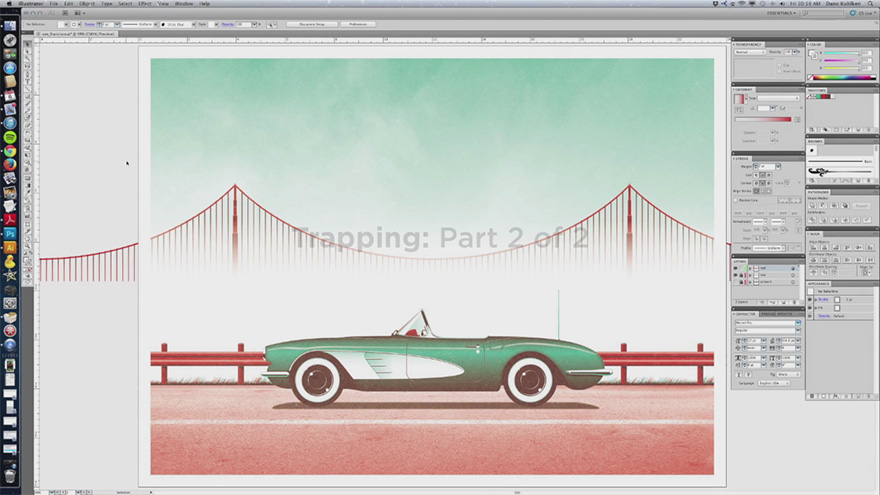Open Spotify from the Dock
The height and width of the screenshot is (495, 880).
10,137
